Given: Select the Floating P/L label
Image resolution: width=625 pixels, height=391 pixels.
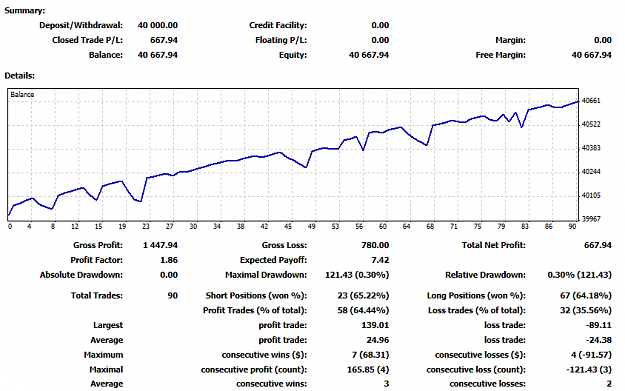Looking at the screenshot, I should click(x=281, y=40).
